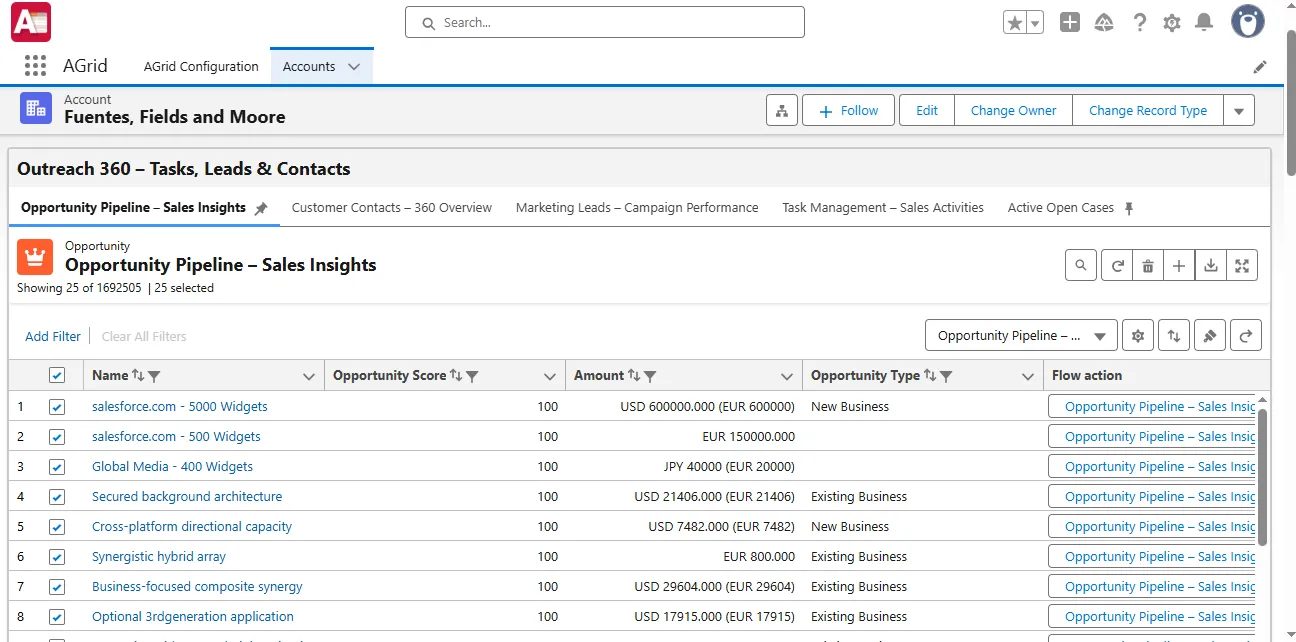Image resolution: width=1296 pixels, height=642 pixels.
Task: Click the share arrow icon in grid toolbar
Action: coord(1246,336)
